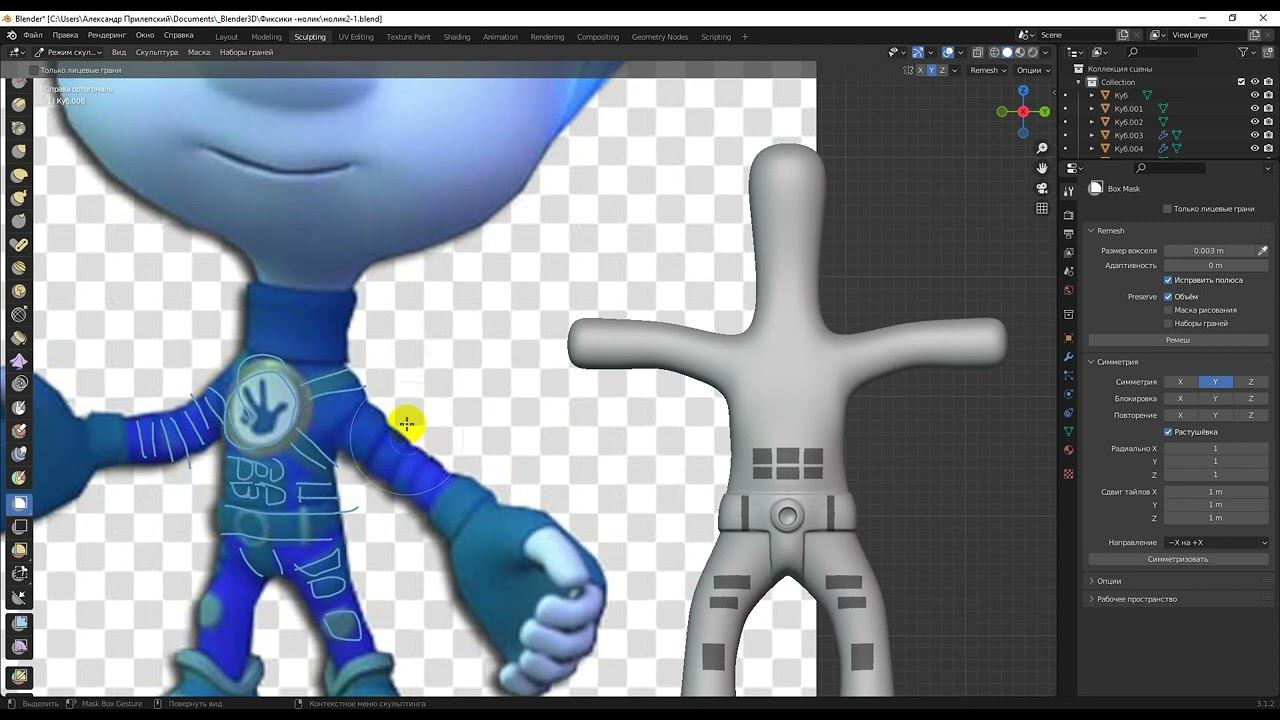Click the zoom magnifier icon in viewport

[x=1042, y=149]
